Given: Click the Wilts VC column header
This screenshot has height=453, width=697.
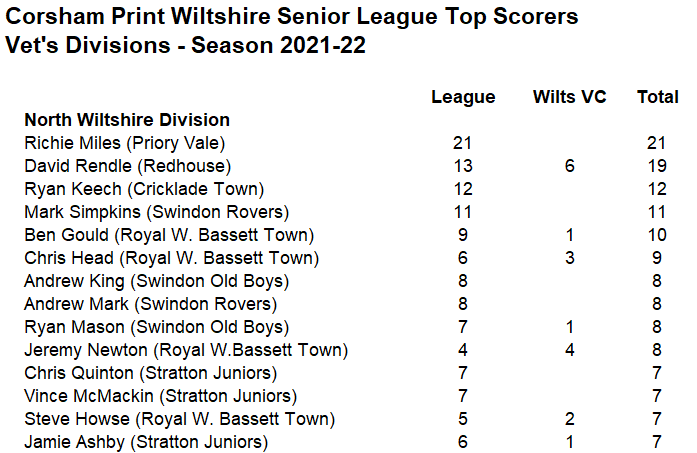Looking at the screenshot, I should pyautogui.click(x=569, y=96).
